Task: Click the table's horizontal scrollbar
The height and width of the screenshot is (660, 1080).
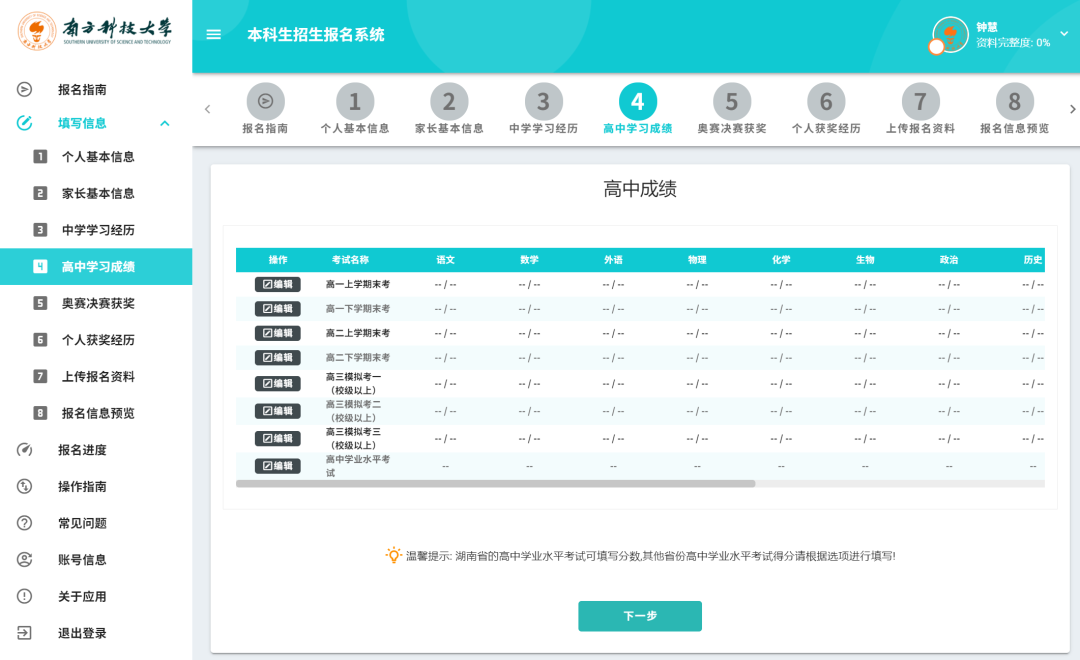Action: coord(496,484)
